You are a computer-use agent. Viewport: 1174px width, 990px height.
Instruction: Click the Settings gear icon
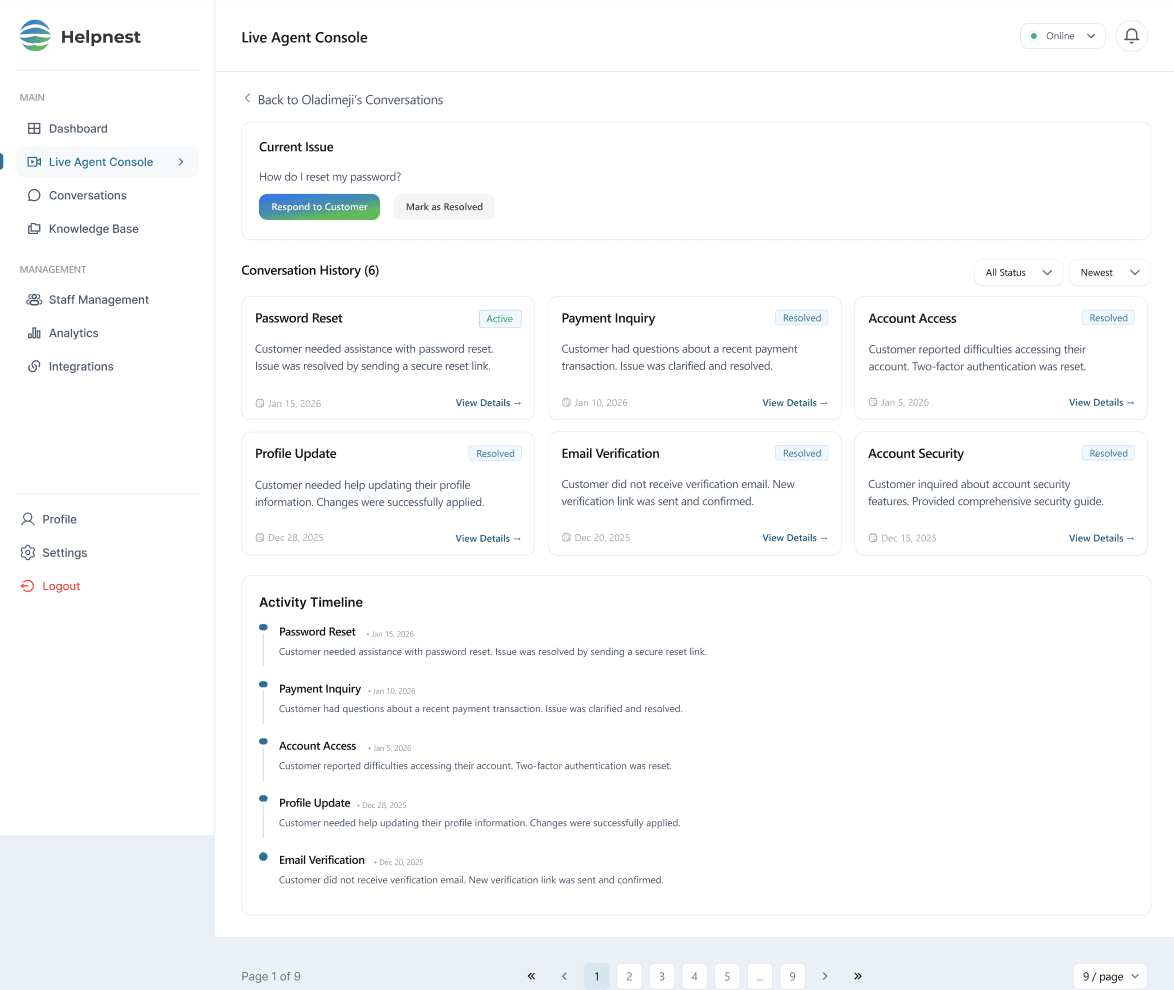[28, 553]
